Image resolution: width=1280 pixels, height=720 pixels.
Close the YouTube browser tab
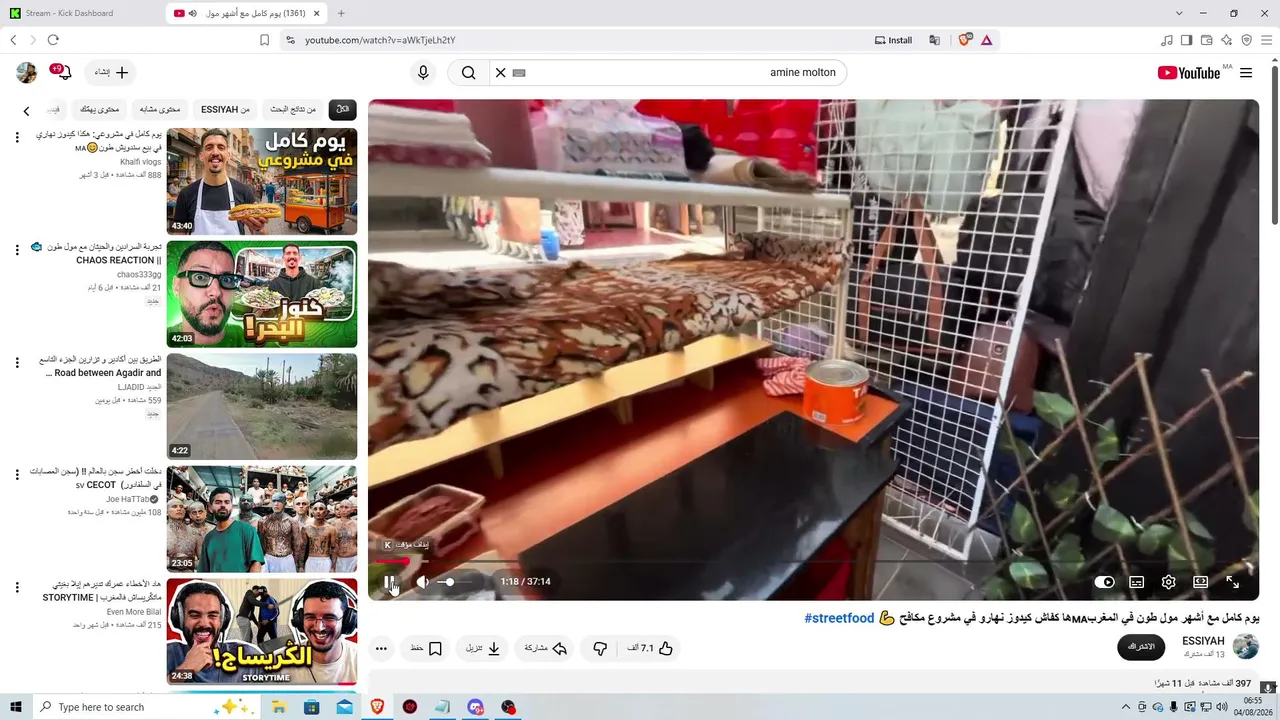click(318, 13)
